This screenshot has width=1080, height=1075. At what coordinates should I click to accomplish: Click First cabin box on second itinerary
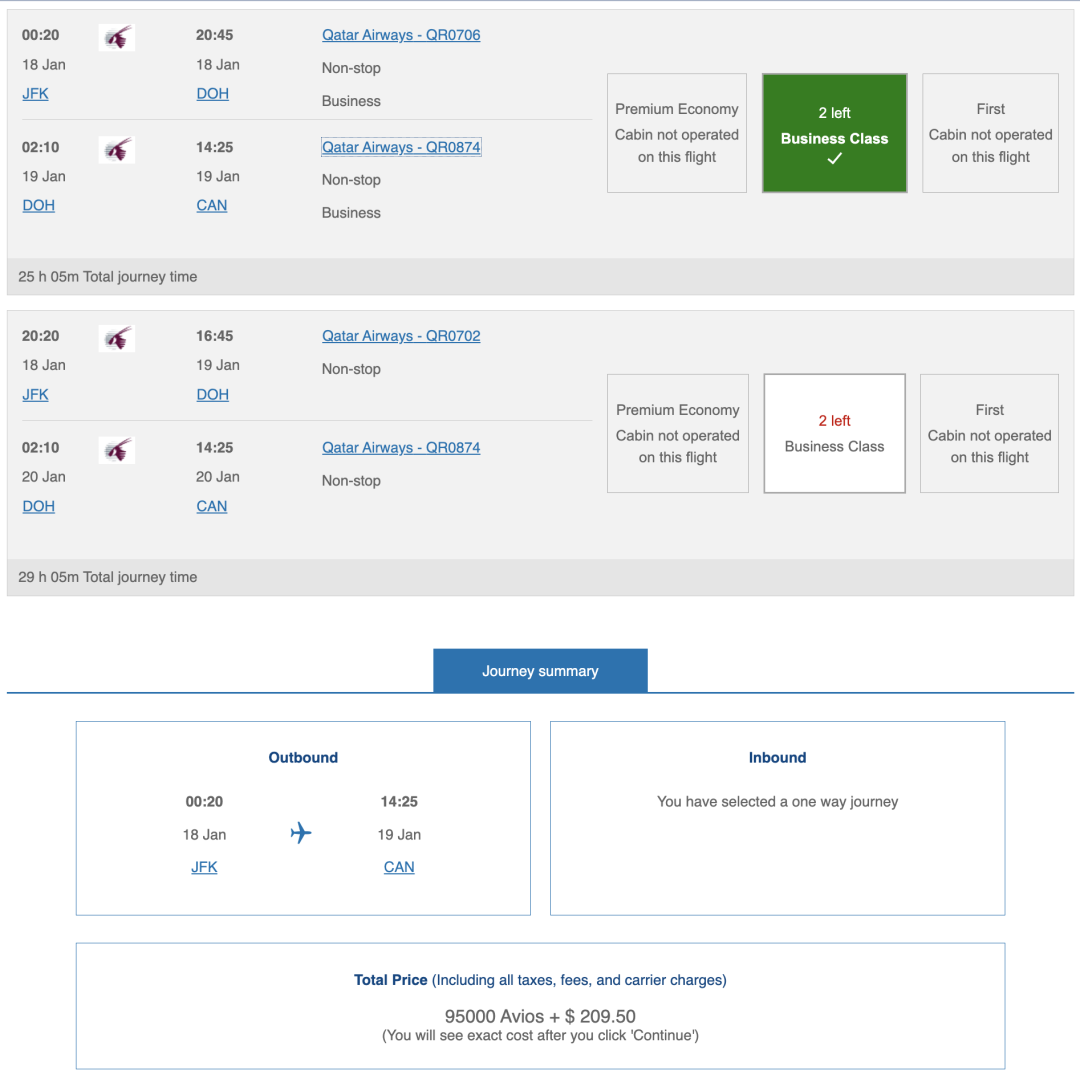click(x=989, y=434)
